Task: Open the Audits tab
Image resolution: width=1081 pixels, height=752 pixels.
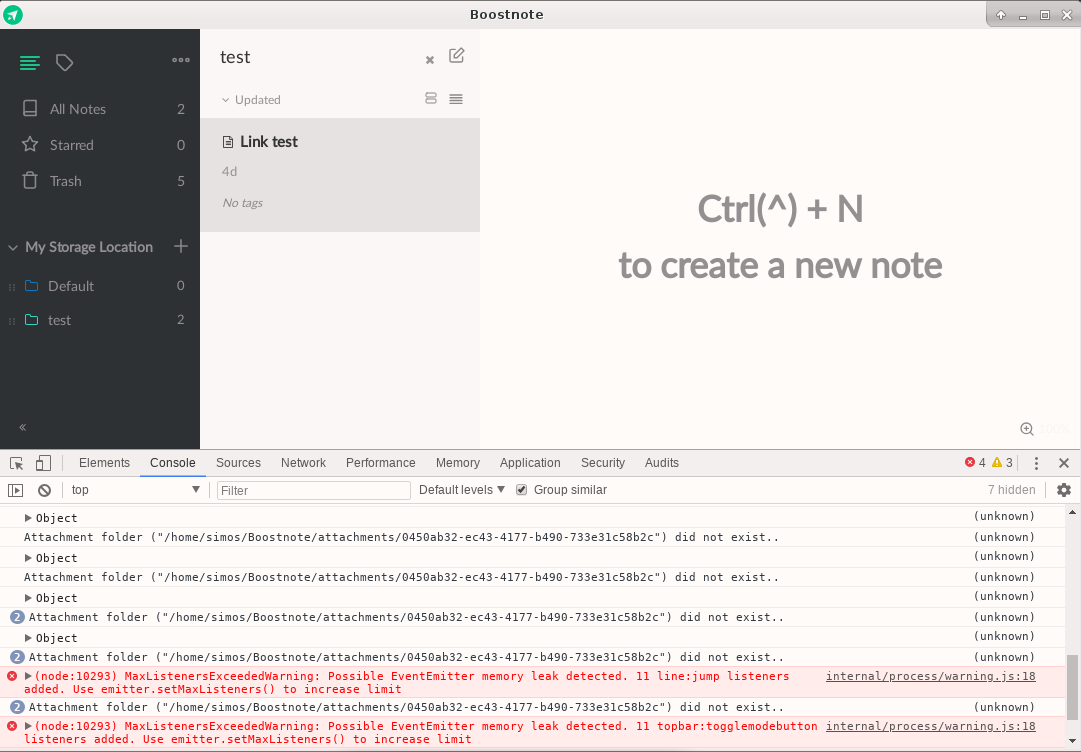Action: (662, 463)
